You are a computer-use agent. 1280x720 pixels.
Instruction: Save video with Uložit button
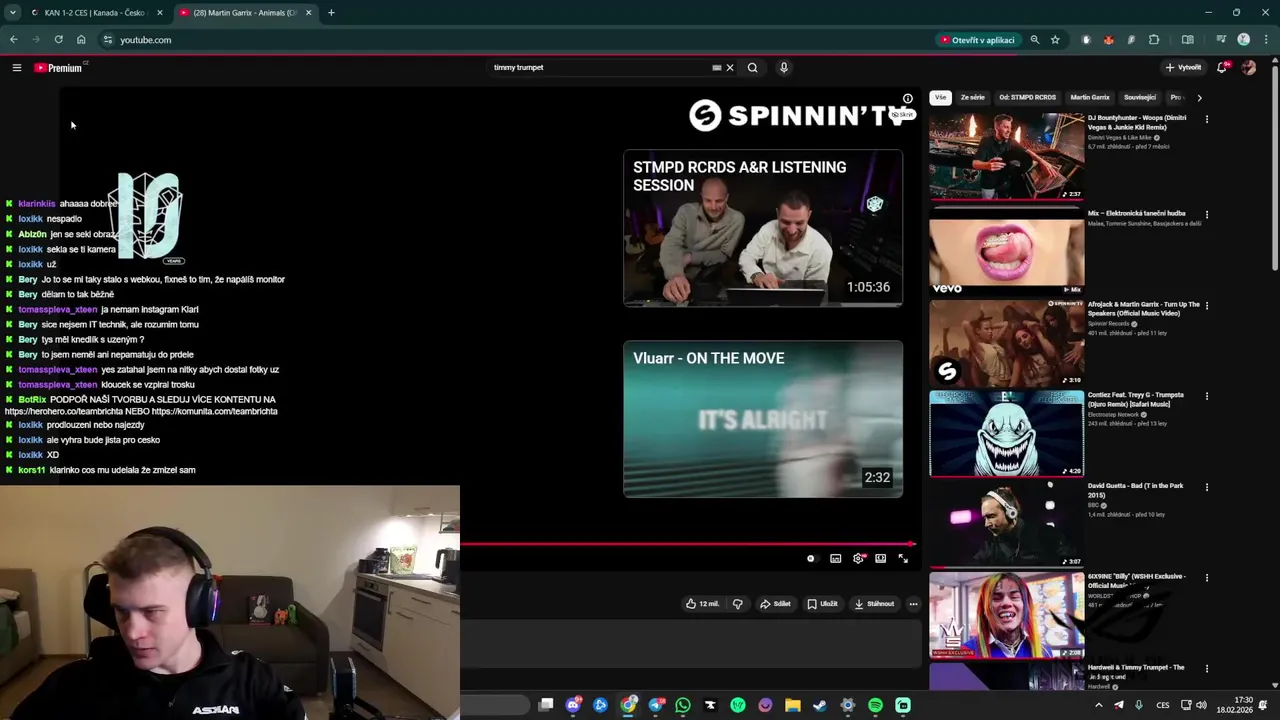click(822, 604)
